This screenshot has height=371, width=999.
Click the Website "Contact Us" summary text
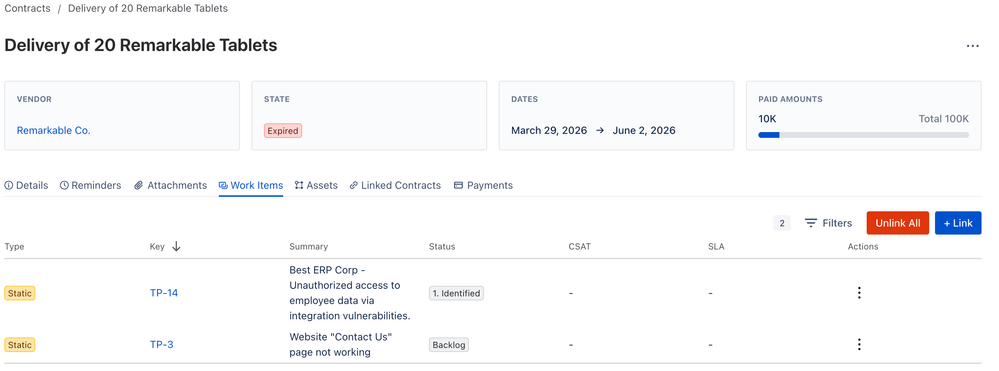[340, 345]
